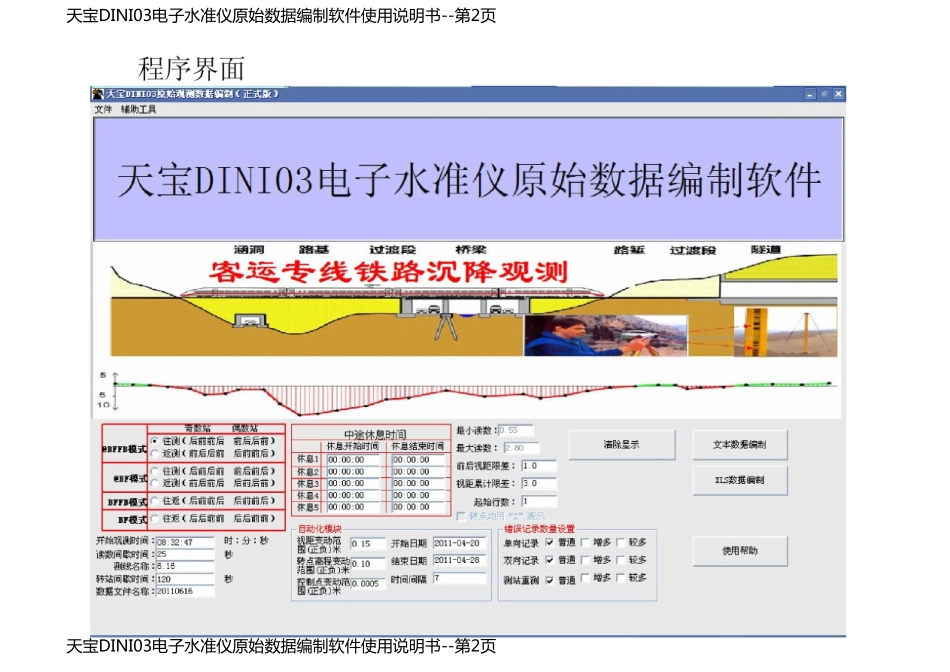The height and width of the screenshot is (672, 950).
Task: Click 休息3 休息开始时间 field
Action: pos(353,484)
